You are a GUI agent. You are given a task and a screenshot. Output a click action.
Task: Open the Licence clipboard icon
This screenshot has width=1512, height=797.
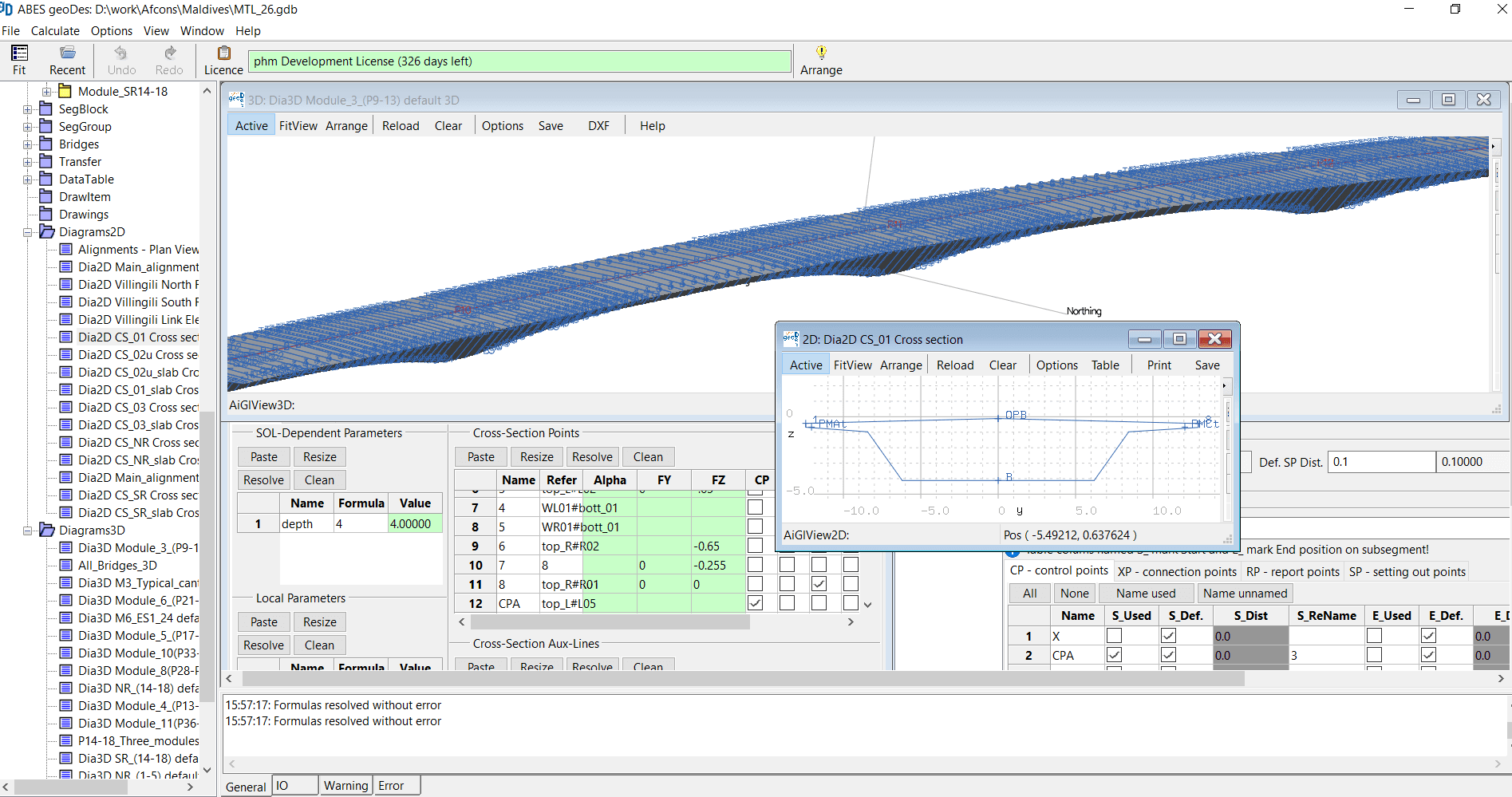(223, 53)
